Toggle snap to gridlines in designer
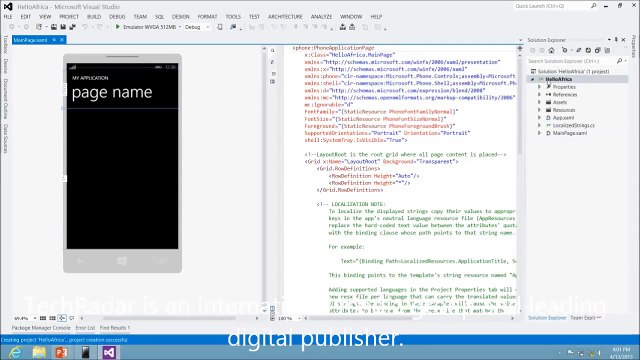This screenshot has width=640, height=360. (52, 318)
